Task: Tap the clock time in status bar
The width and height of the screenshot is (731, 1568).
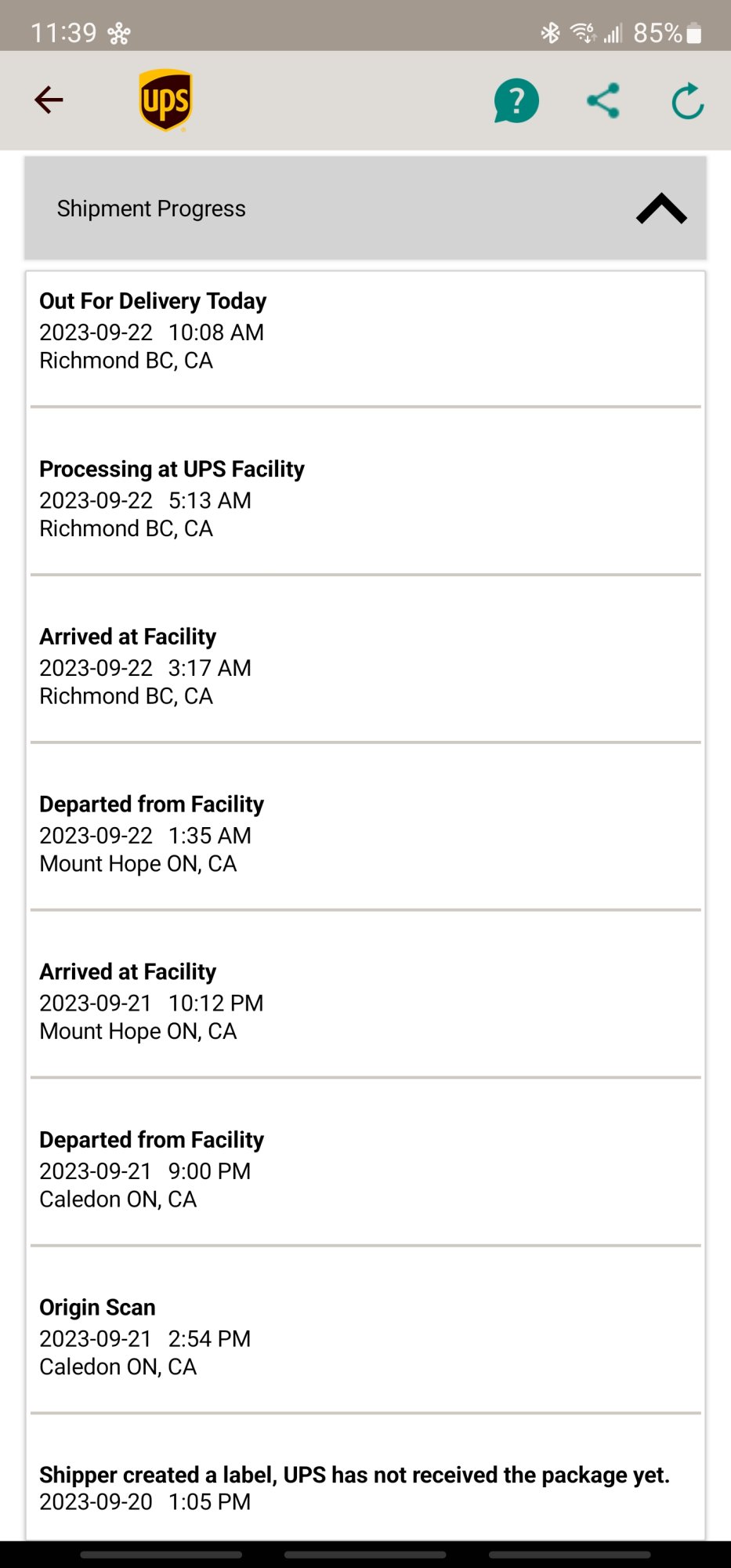Action: click(x=63, y=33)
